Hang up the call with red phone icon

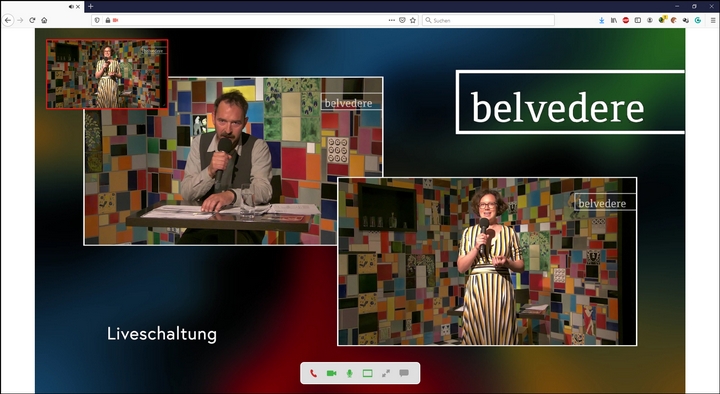pos(313,373)
